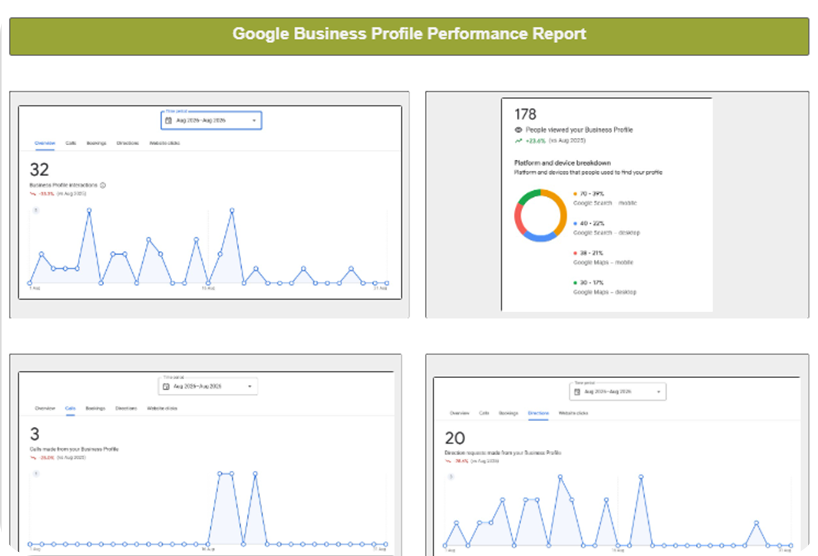Click the info icon beside Business Profile interactions

point(103,185)
